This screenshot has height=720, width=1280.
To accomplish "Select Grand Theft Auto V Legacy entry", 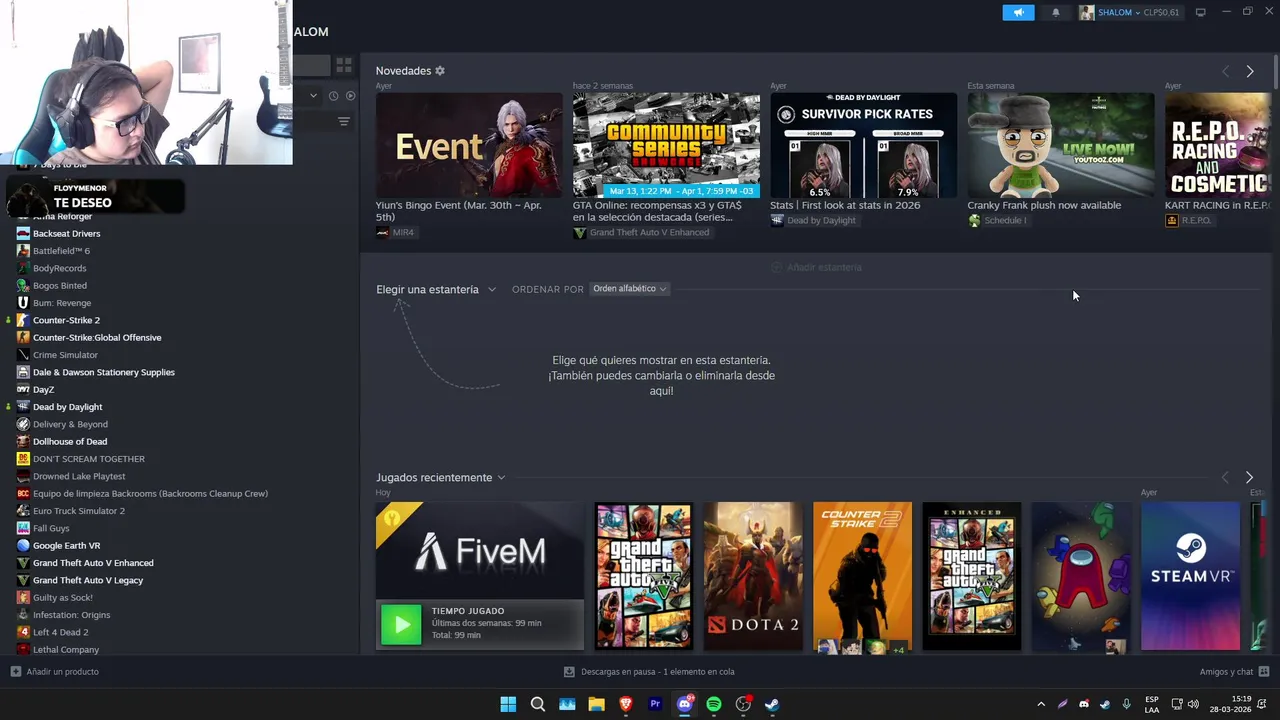I will (88, 580).
